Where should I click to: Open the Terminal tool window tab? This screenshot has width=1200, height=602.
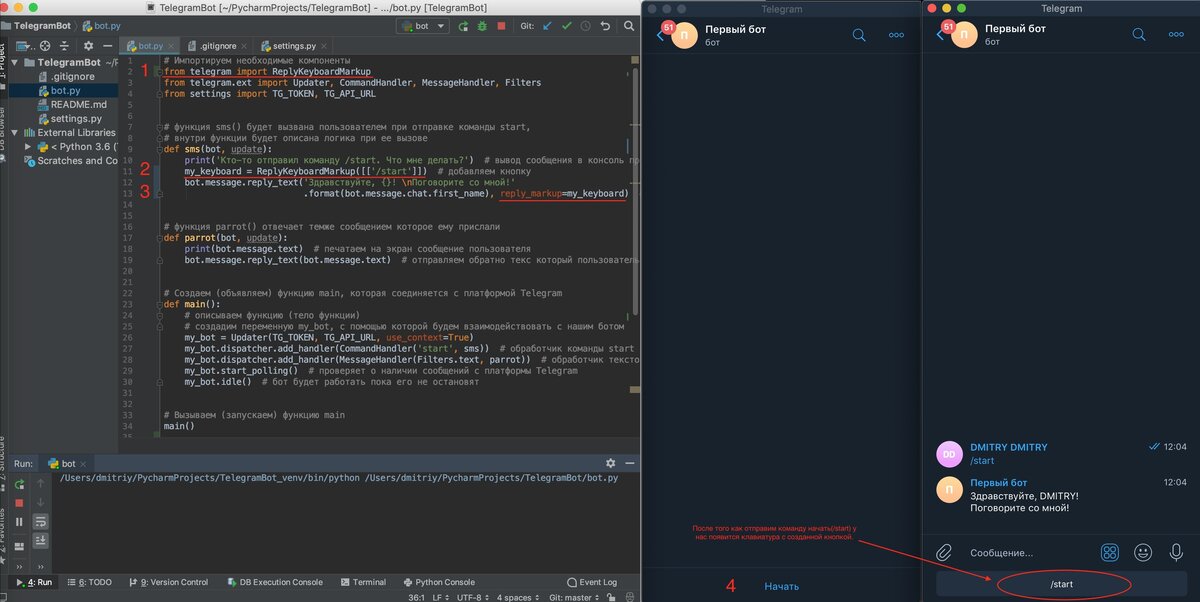point(364,582)
